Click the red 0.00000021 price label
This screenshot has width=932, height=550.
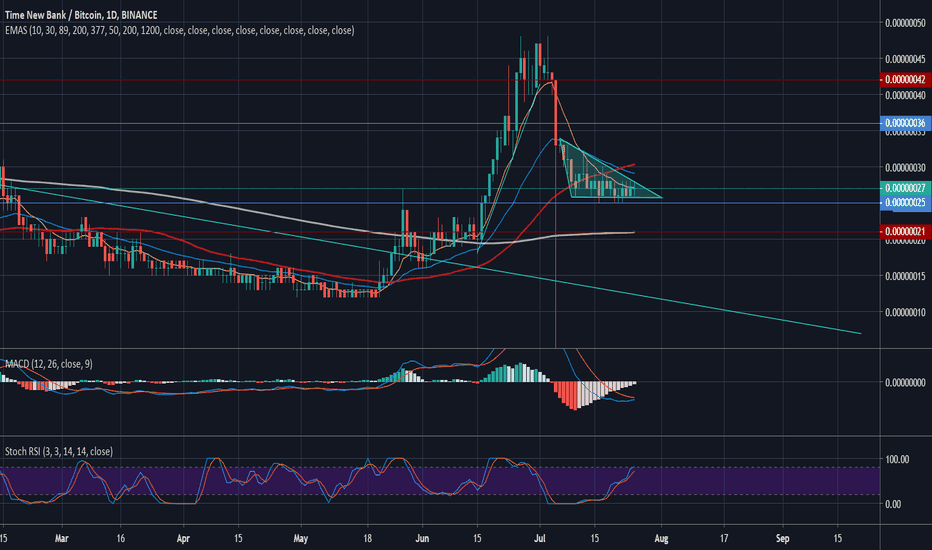[905, 231]
